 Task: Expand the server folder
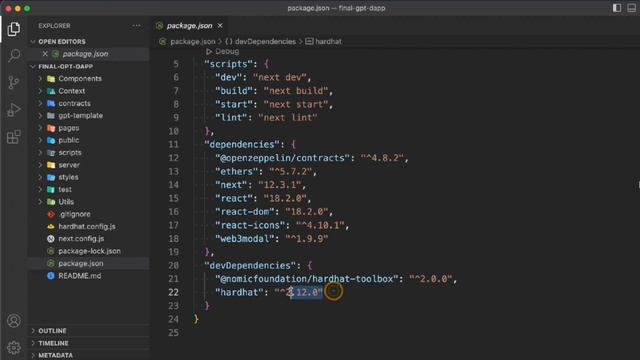pyautogui.click(x=69, y=165)
